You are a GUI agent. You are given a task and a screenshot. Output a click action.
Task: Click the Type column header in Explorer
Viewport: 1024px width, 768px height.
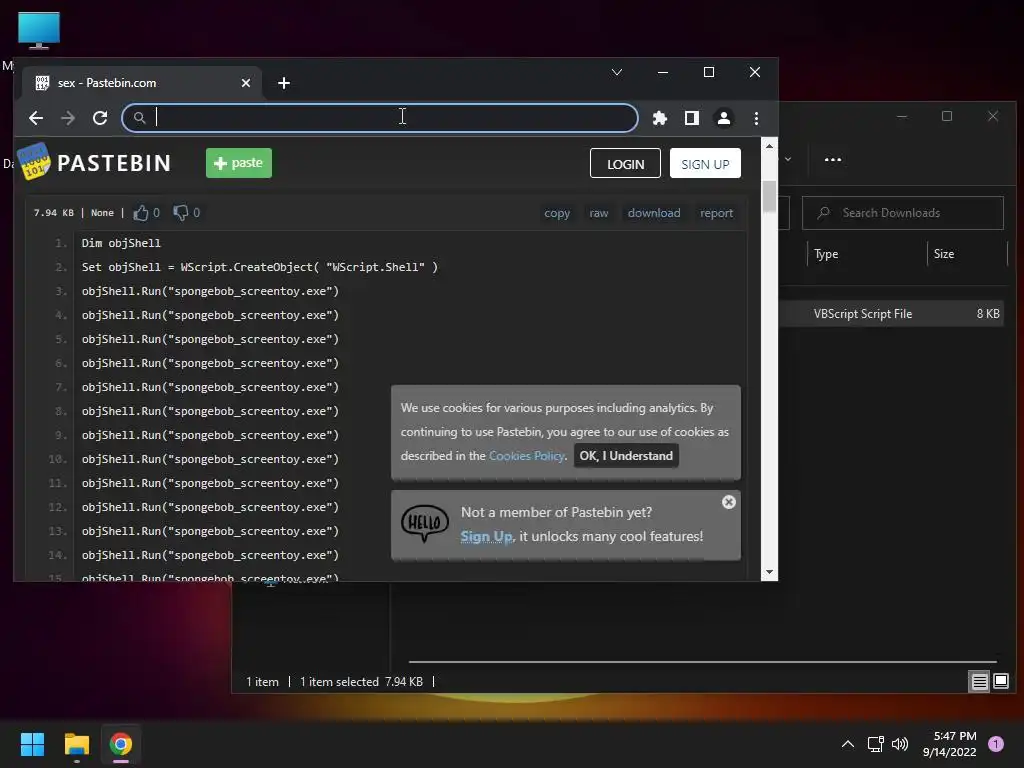(826, 254)
